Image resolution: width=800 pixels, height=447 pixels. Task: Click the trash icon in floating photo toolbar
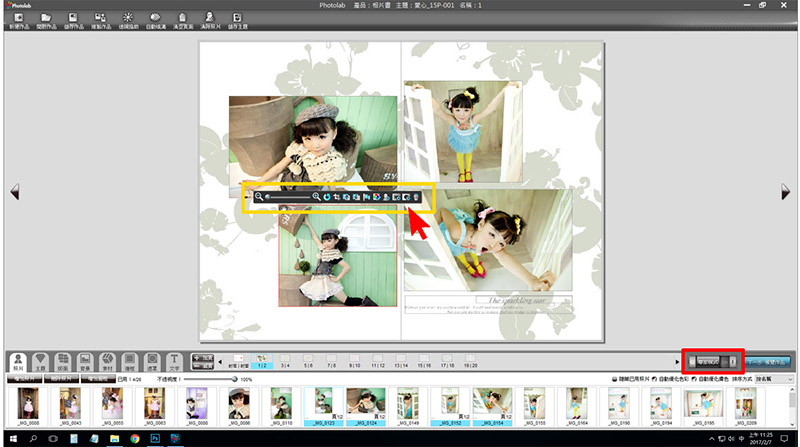click(416, 197)
